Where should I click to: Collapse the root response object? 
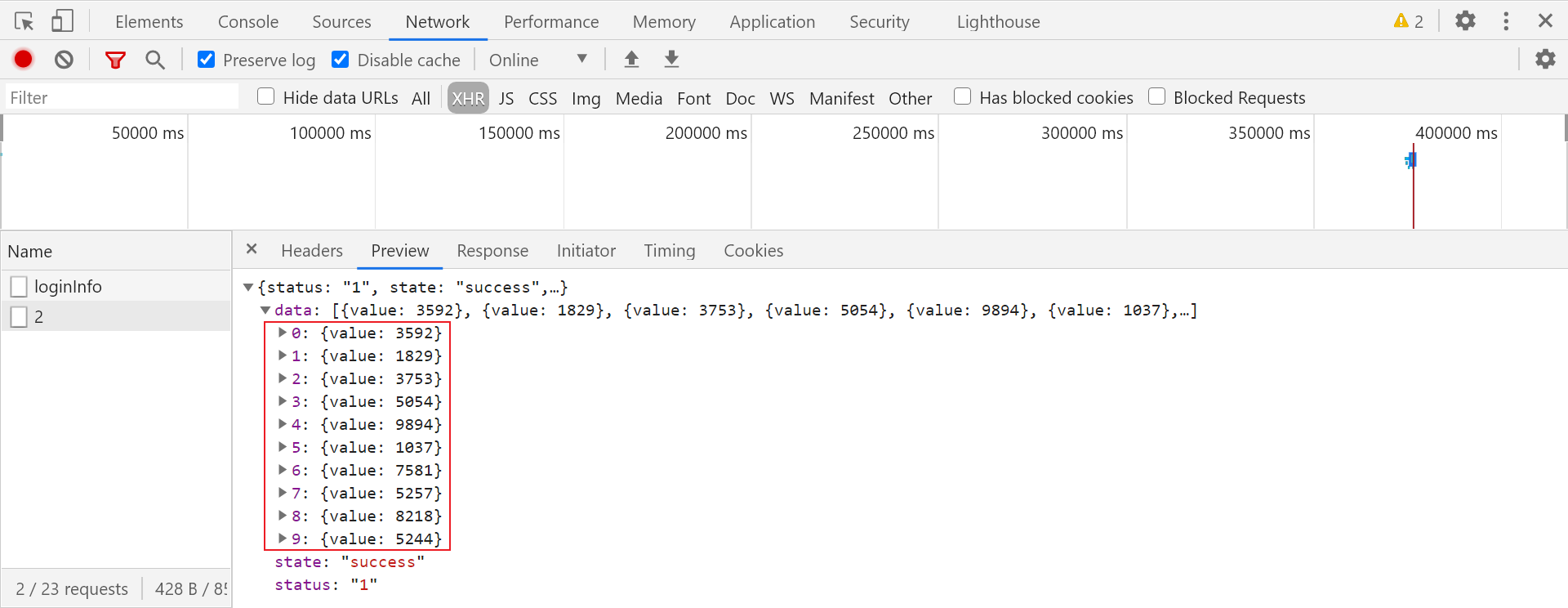[248, 288]
